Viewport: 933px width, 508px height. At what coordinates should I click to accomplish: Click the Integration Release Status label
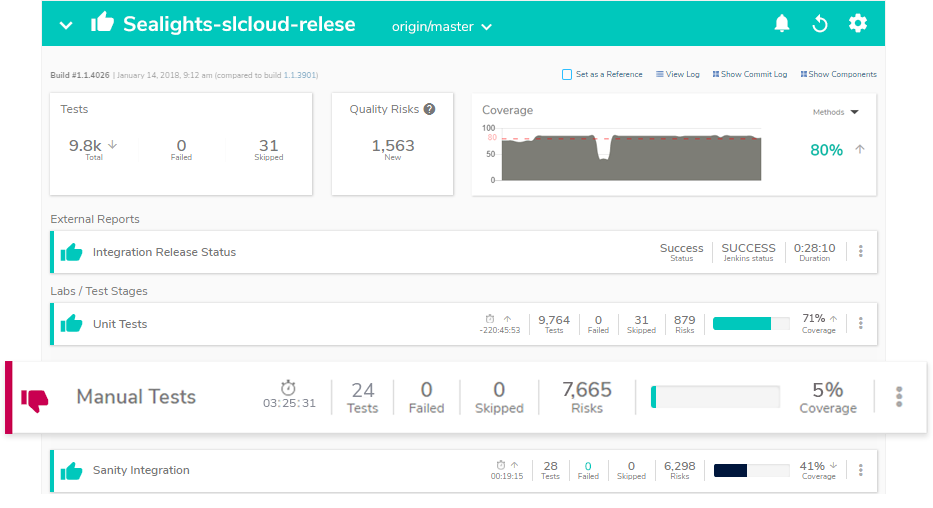pos(164,252)
